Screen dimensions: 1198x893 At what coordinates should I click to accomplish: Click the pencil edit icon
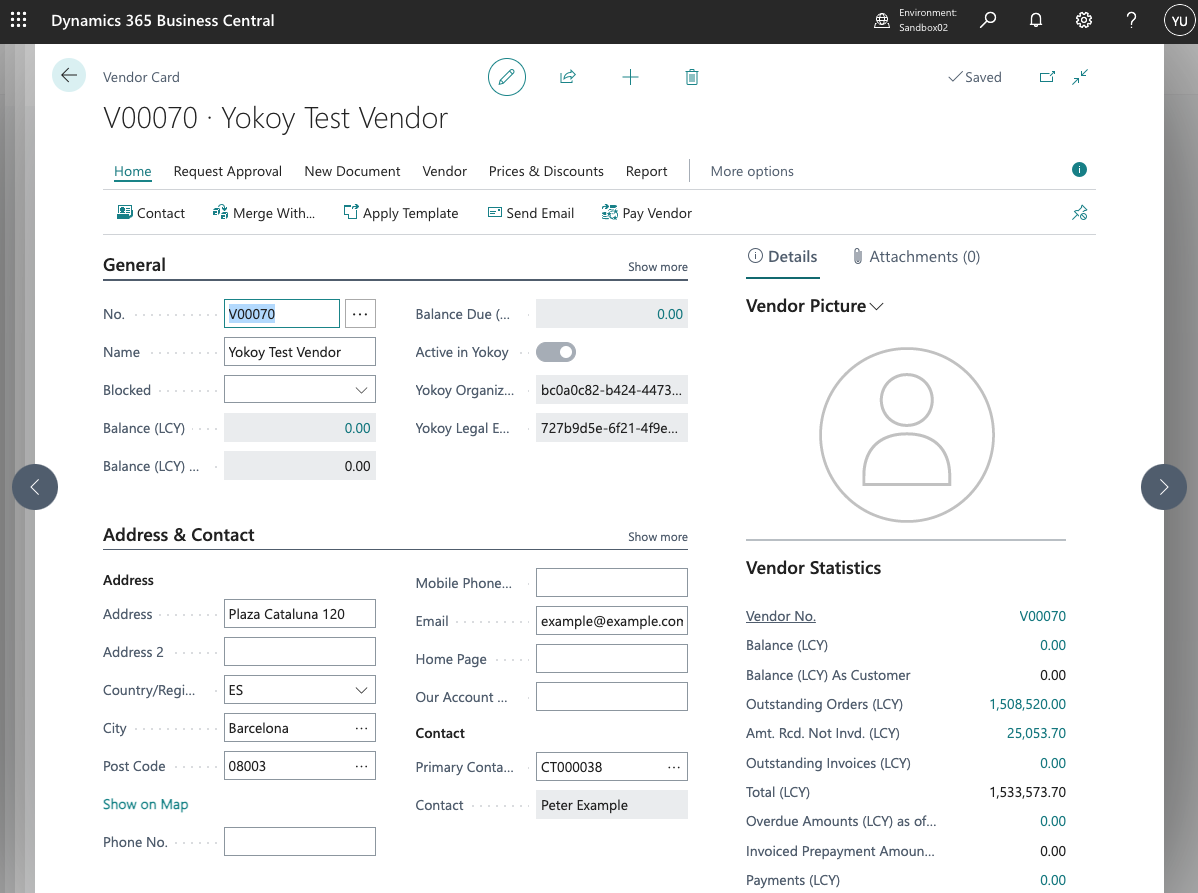pos(507,77)
